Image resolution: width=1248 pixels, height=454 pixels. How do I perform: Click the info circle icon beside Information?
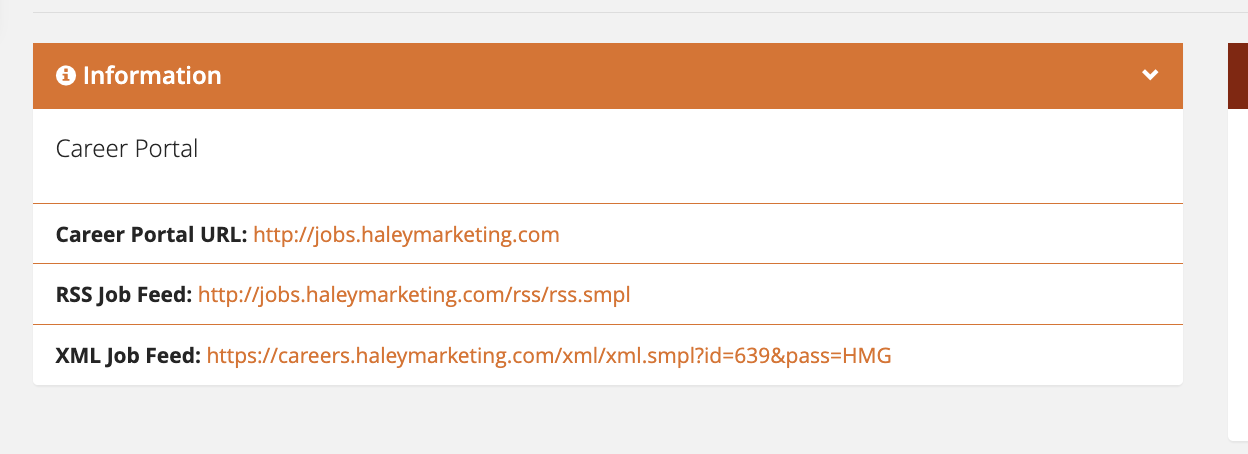click(x=66, y=76)
